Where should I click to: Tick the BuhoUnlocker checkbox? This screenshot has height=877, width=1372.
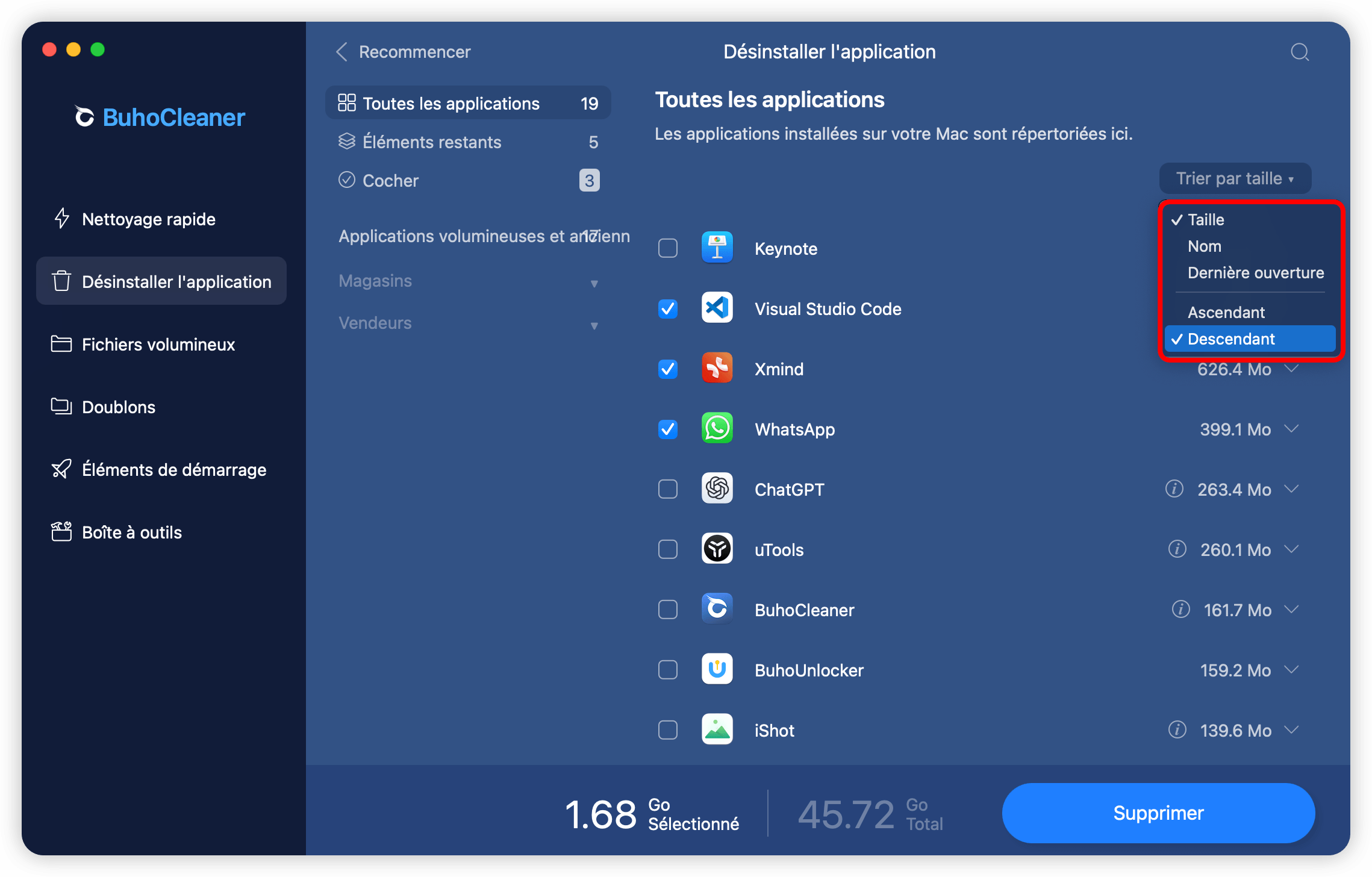coord(668,670)
